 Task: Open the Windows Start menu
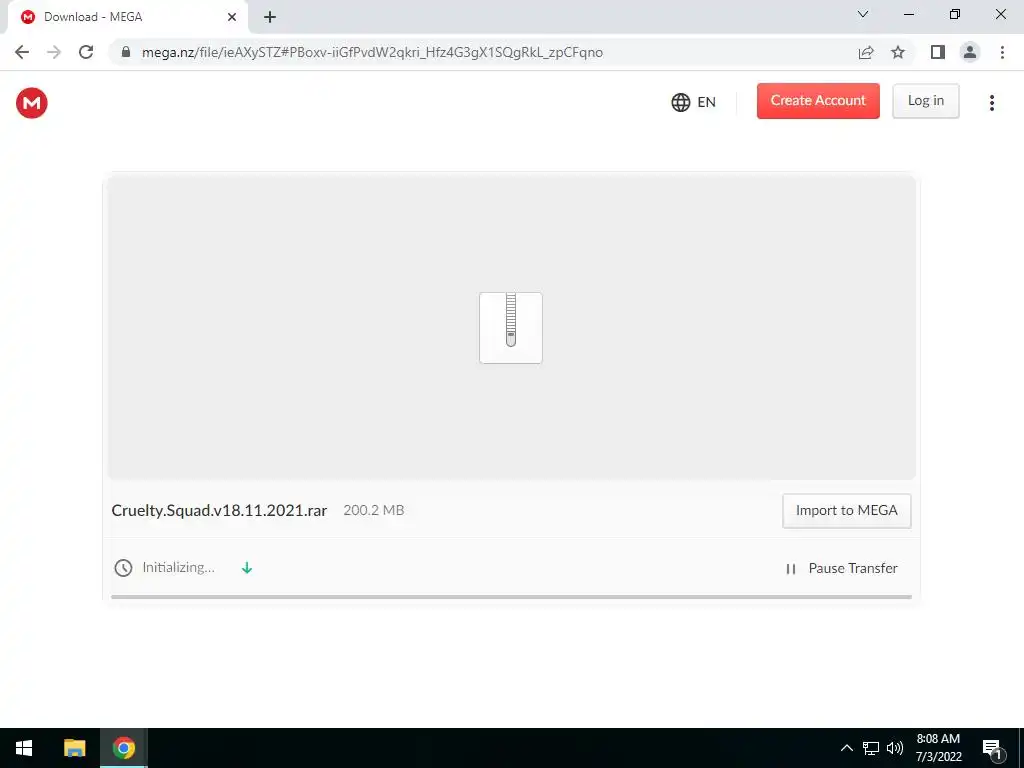(x=24, y=748)
